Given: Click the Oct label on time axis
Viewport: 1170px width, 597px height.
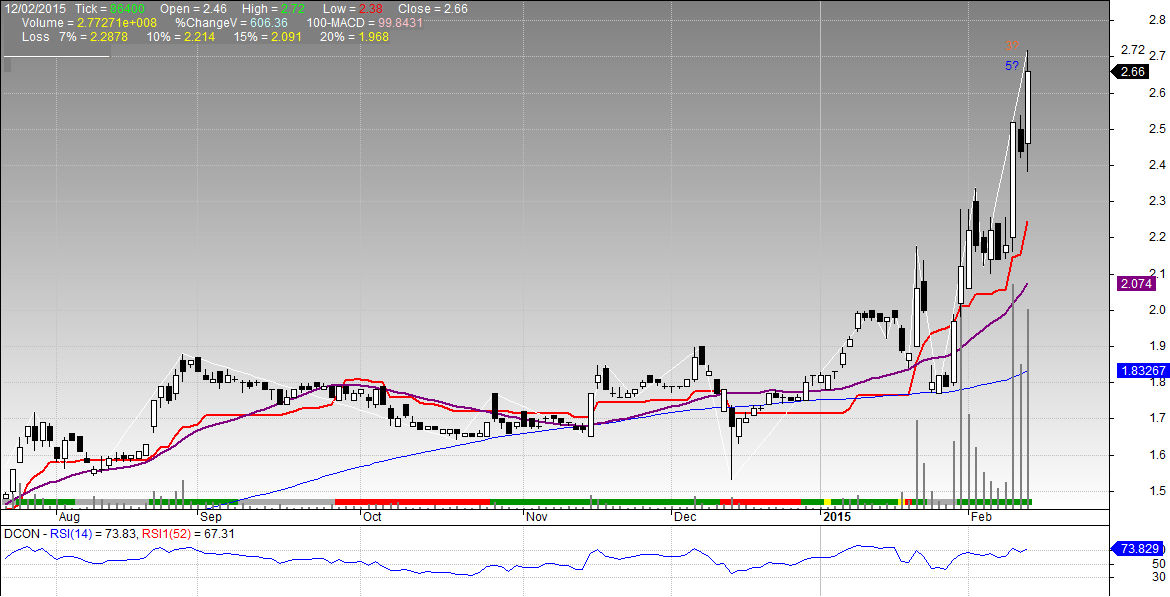Looking at the screenshot, I should tap(372, 516).
